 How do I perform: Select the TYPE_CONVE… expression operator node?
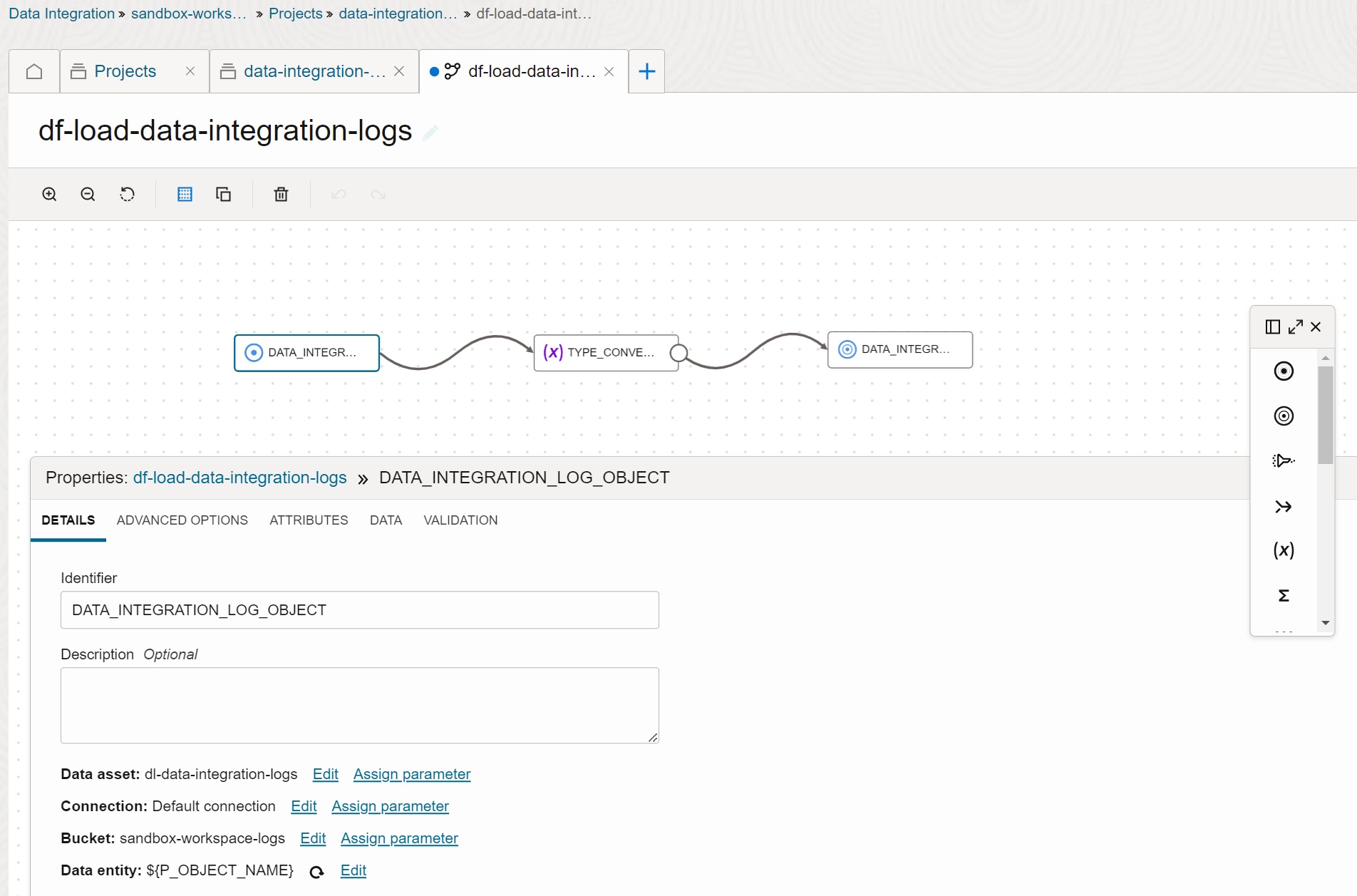click(x=606, y=353)
